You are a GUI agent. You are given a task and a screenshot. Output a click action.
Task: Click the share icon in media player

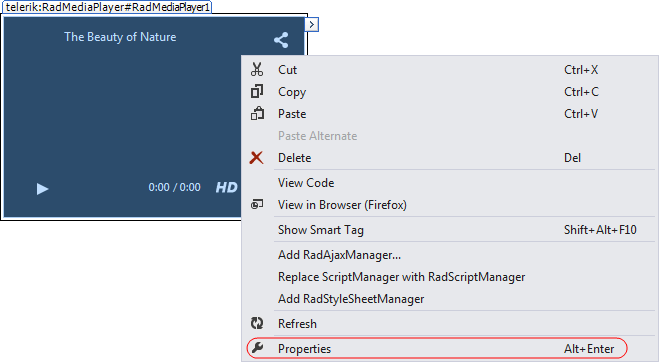click(281, 40)
